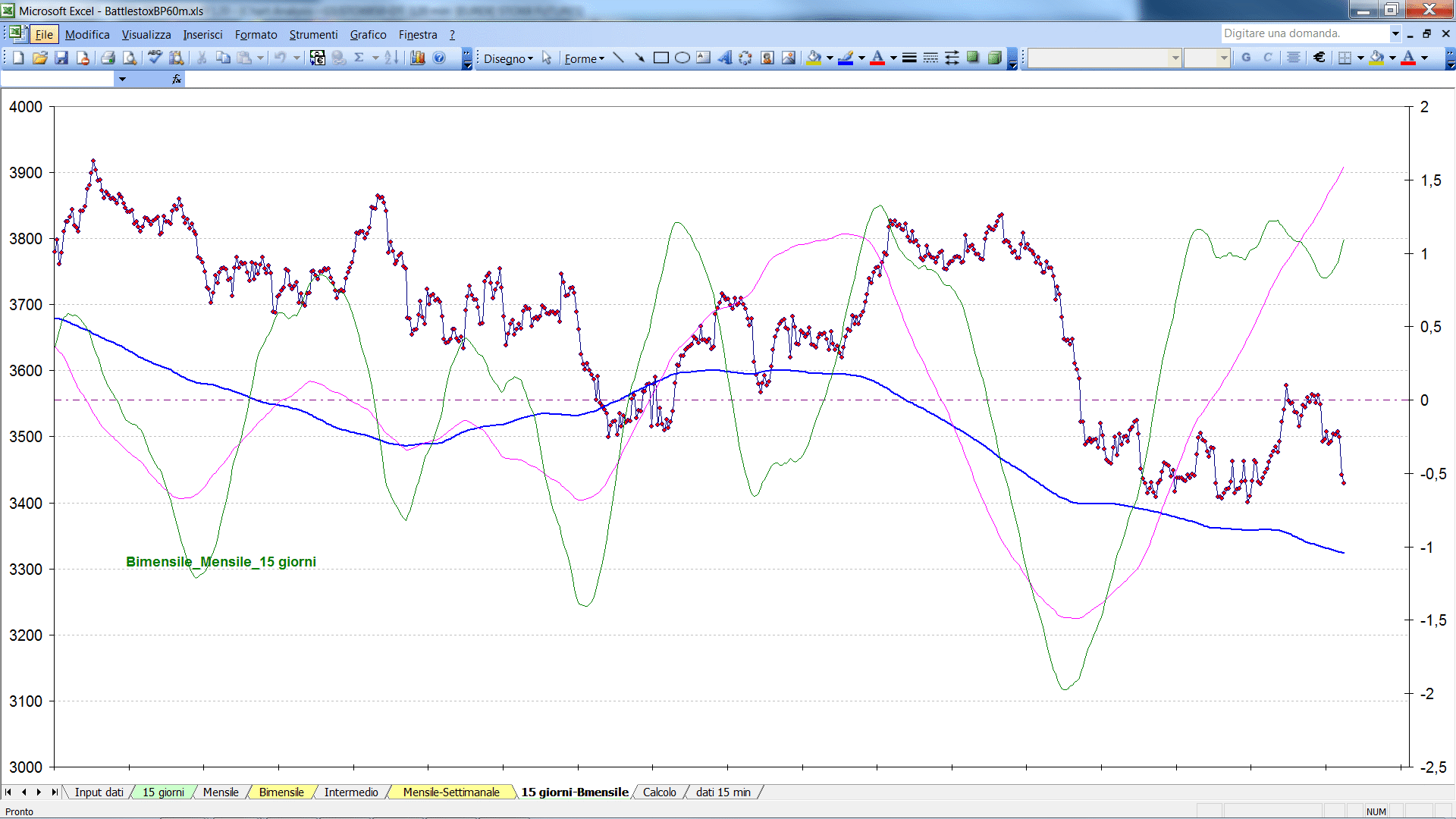Image resolution: width=1456 pixels, height=819 pixels.
Task: Click the insert function fx button
Action: tap(177, 79)
